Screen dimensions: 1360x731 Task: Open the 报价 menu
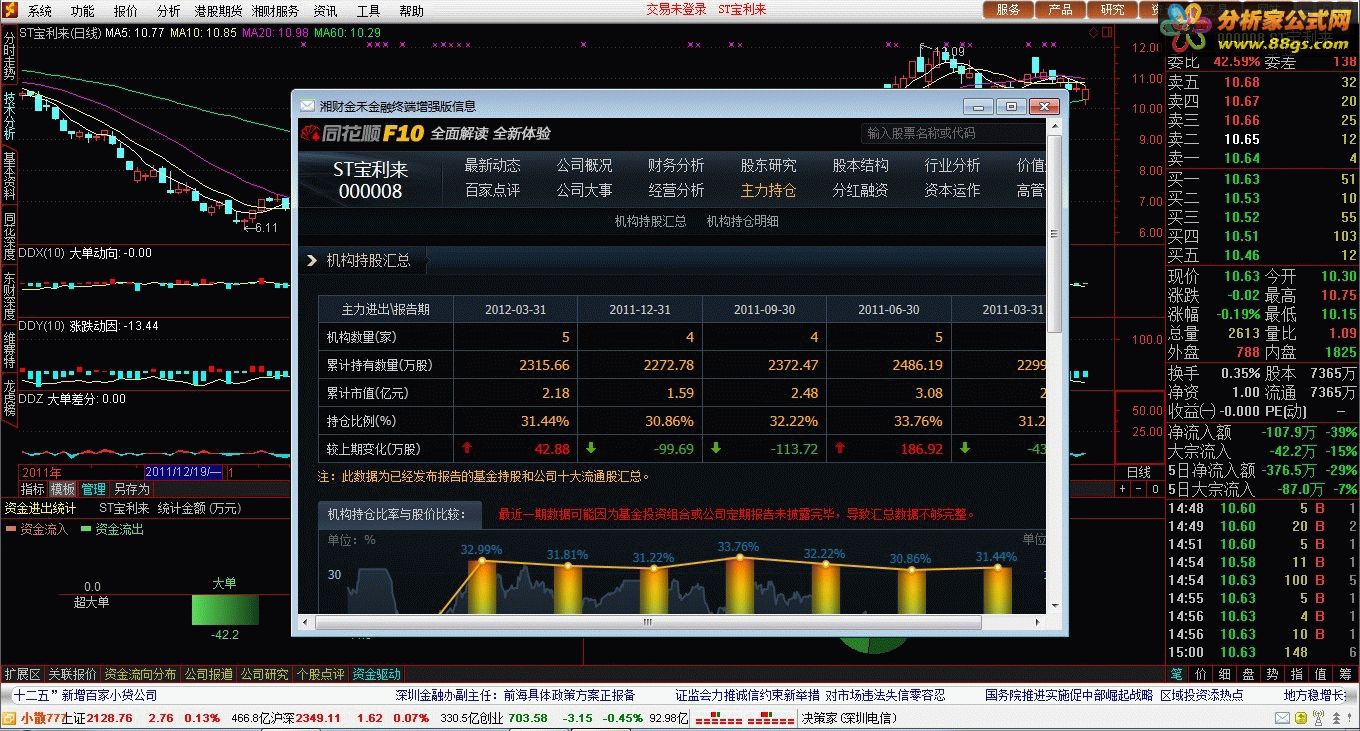[126, 11]
